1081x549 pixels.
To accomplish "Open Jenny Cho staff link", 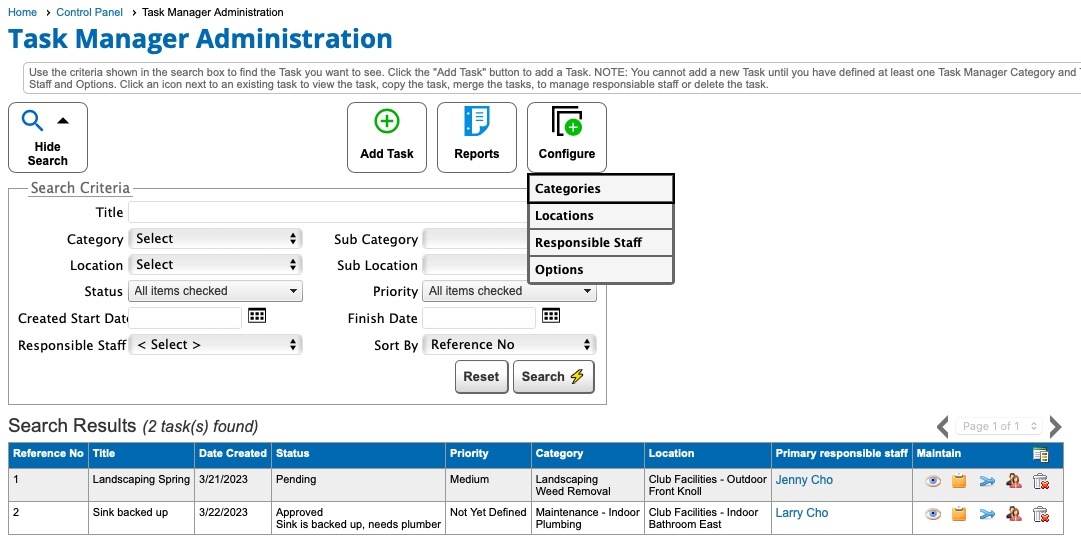I will [804, 480].
